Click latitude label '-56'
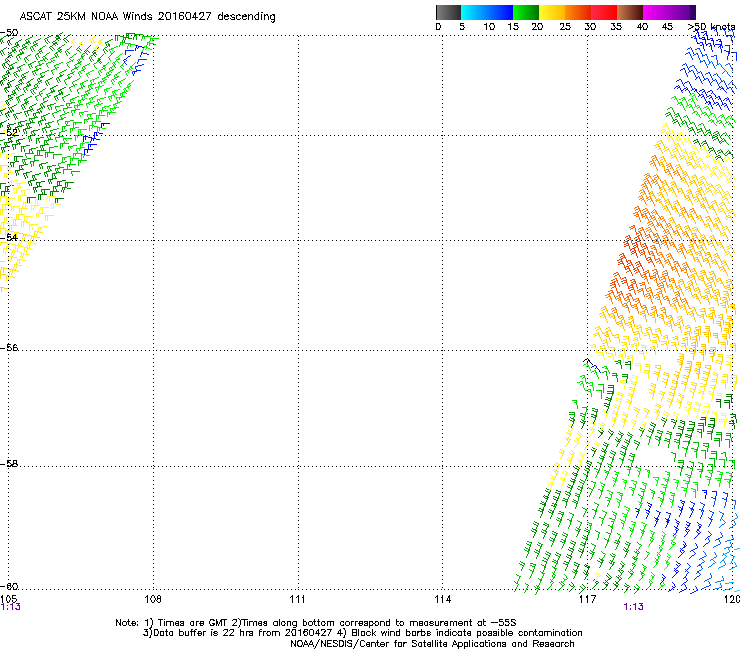740x650 pixels. pos(9,347)
